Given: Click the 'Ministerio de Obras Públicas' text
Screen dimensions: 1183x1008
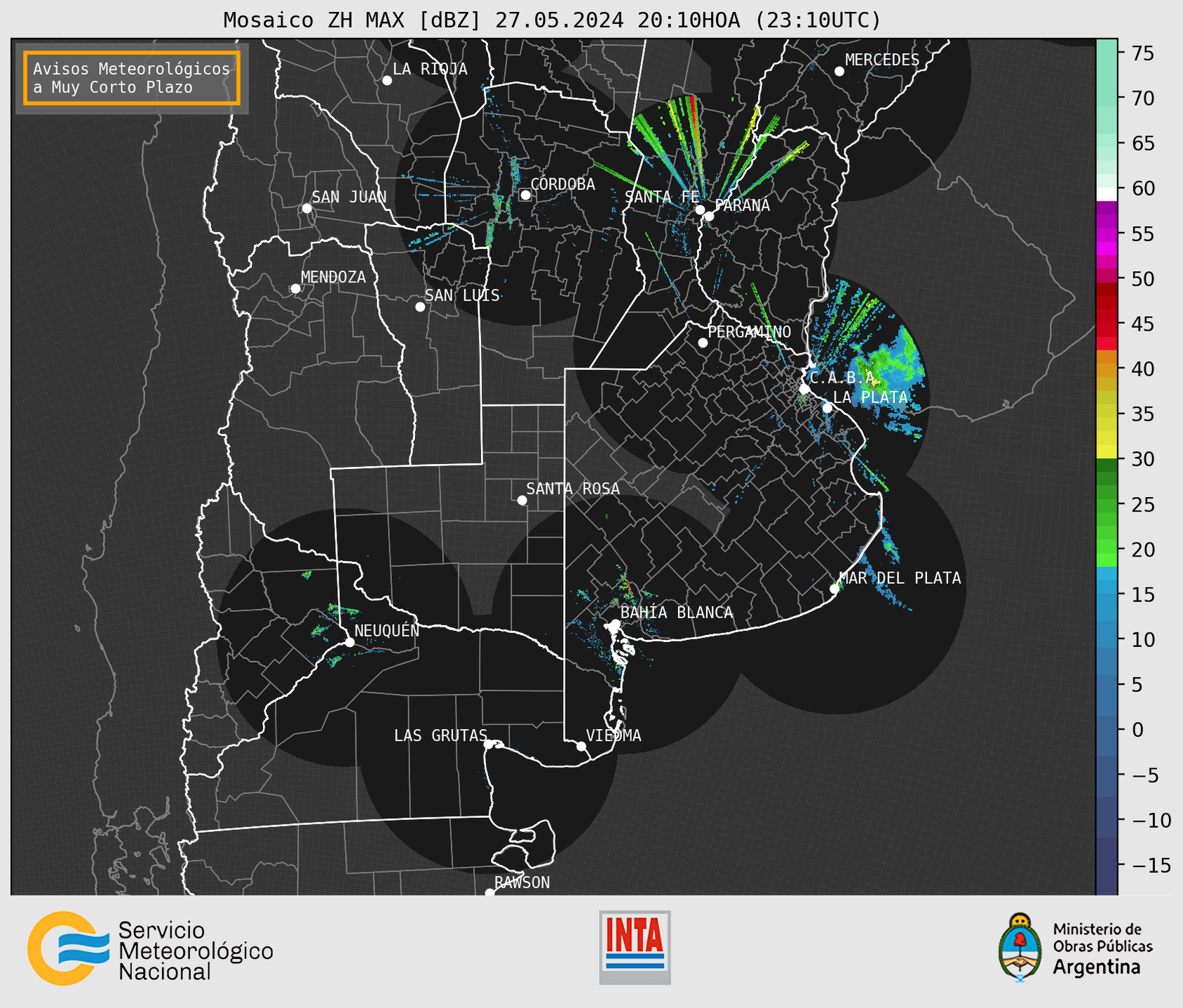Looking at the screenshot, I should pyautogui.click(x=1102, y=938).
